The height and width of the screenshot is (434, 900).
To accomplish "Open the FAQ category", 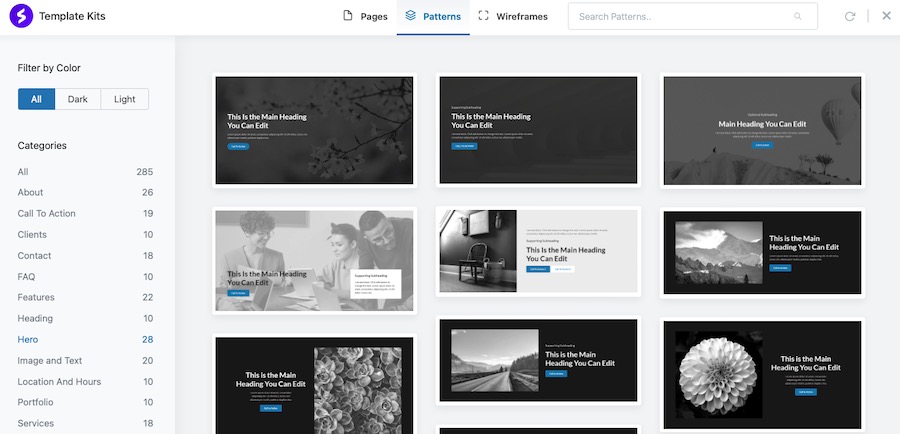I will (86, 277).
